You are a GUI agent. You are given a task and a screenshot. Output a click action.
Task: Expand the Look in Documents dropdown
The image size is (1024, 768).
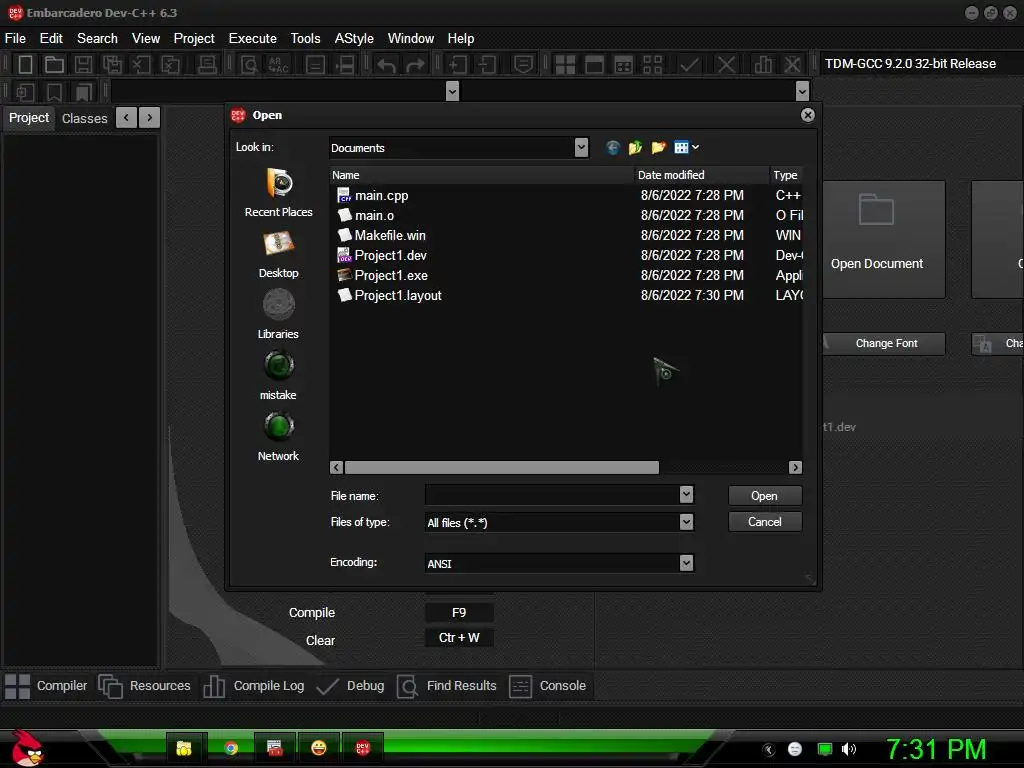pyautogui.click(x=581, y=148)
